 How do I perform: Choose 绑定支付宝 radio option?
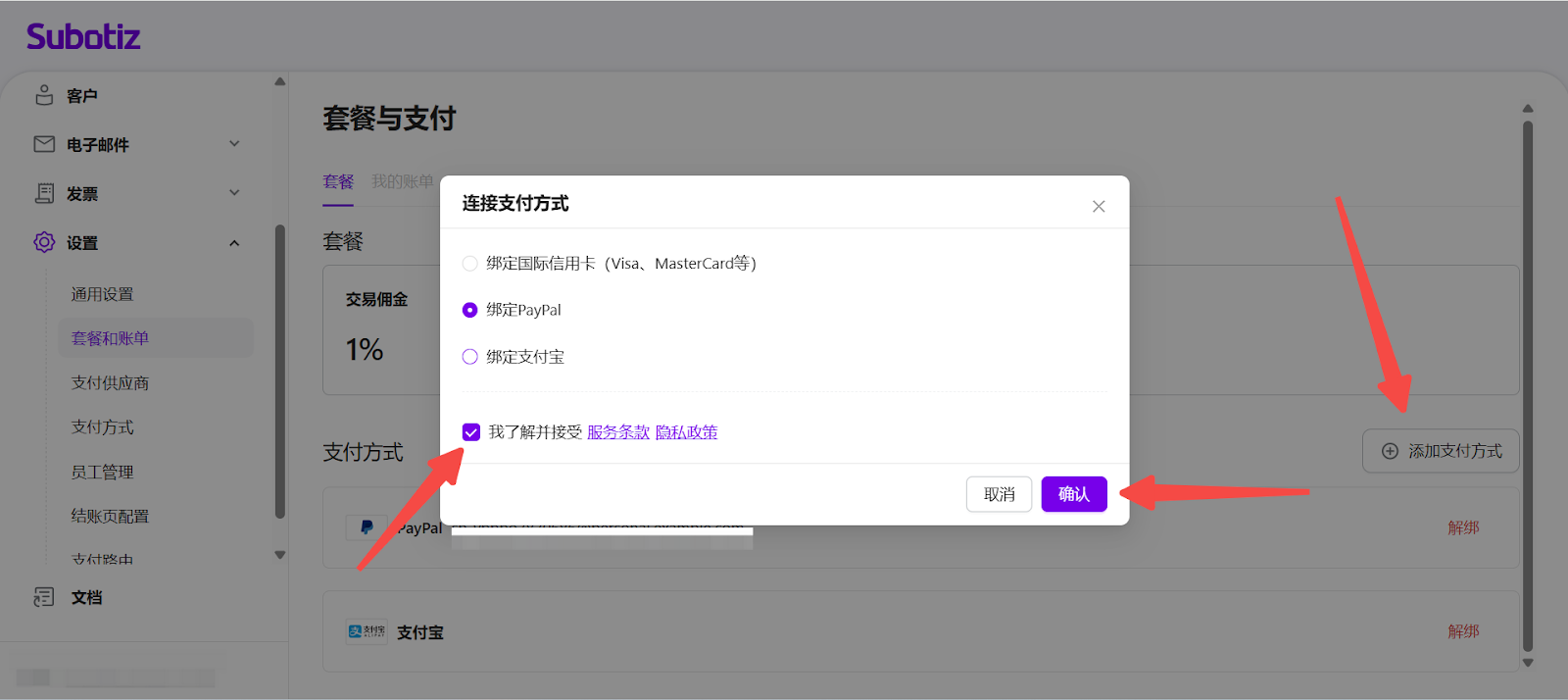pyautogui.click(x=470, y=357)
